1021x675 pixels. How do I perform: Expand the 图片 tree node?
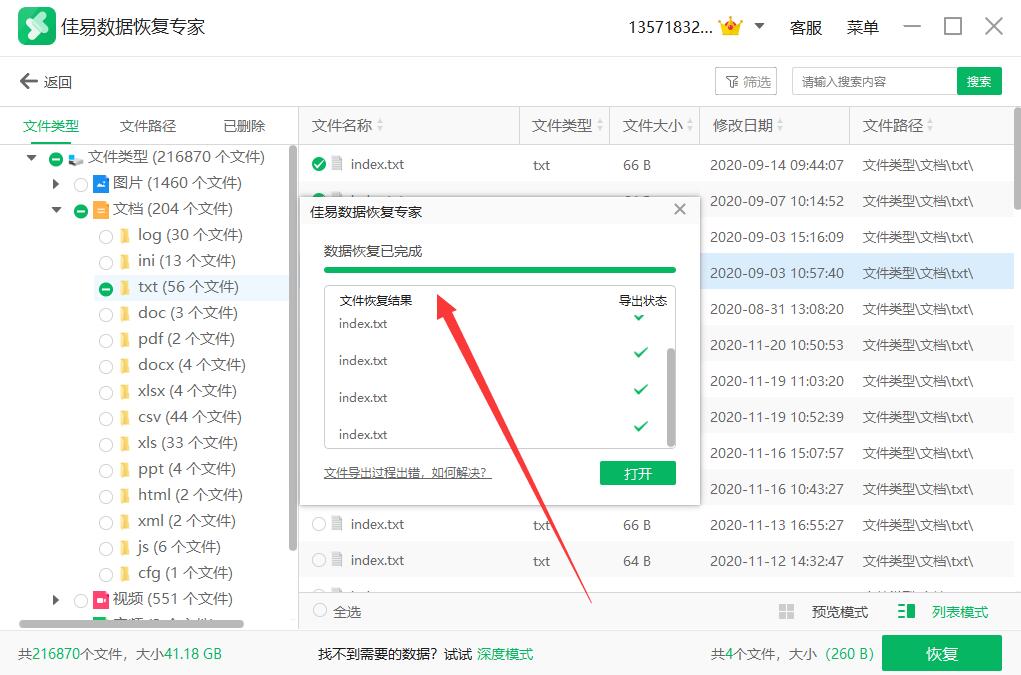click(x=56, y=184)
